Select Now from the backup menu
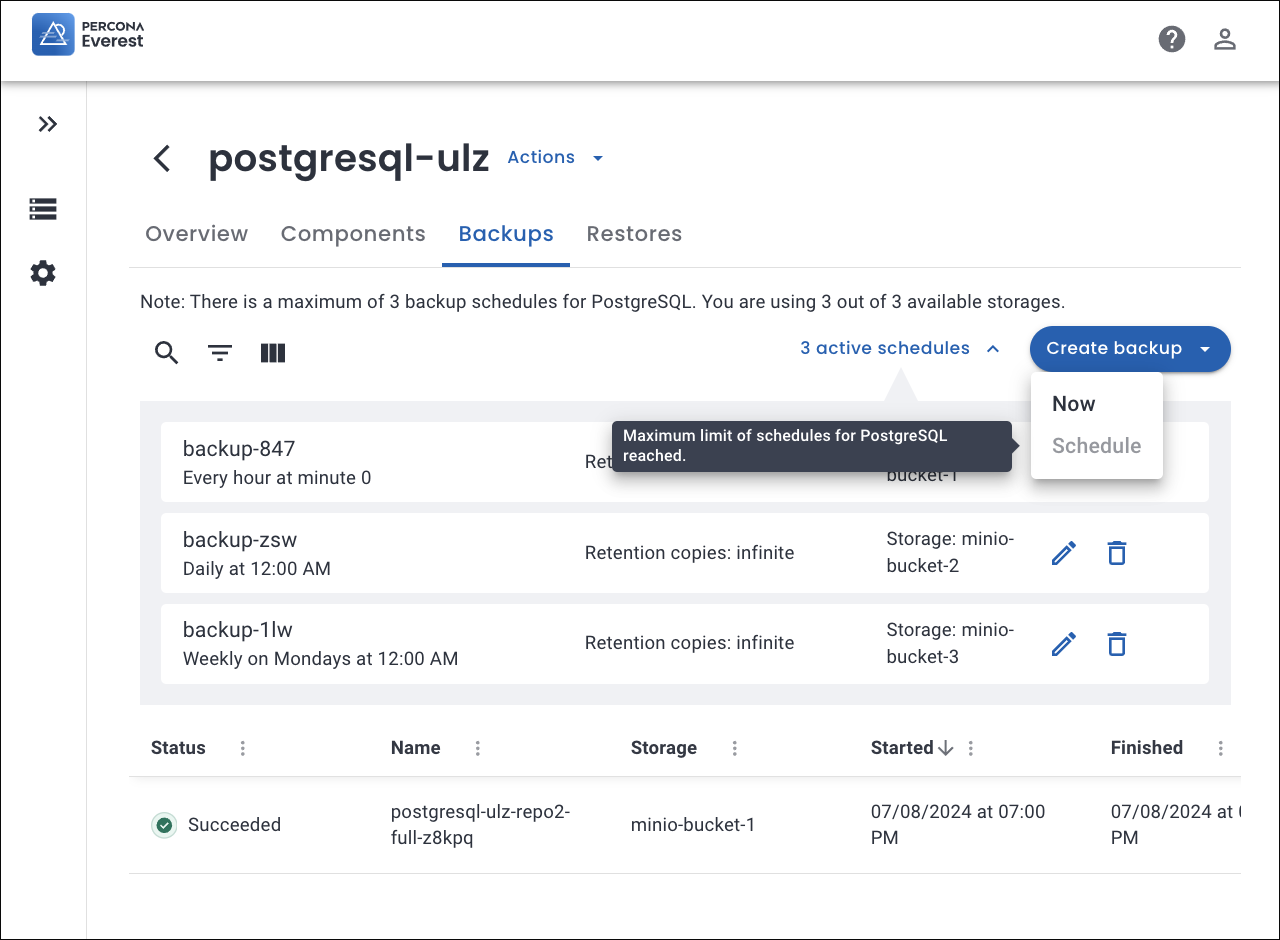Screen dimensions: 1280x940 tap(1073, 404)
